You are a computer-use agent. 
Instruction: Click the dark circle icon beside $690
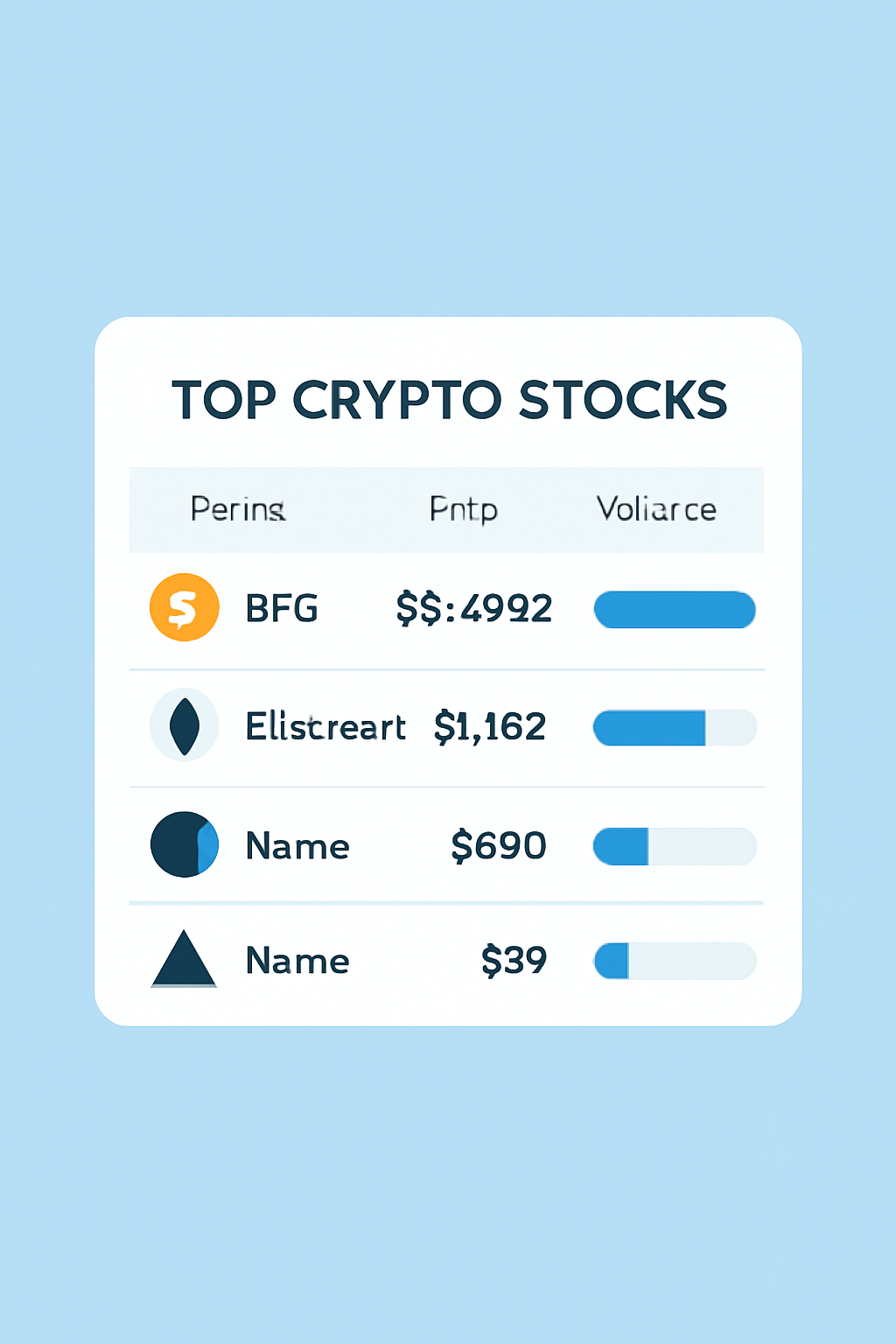[x=184, y=844]
